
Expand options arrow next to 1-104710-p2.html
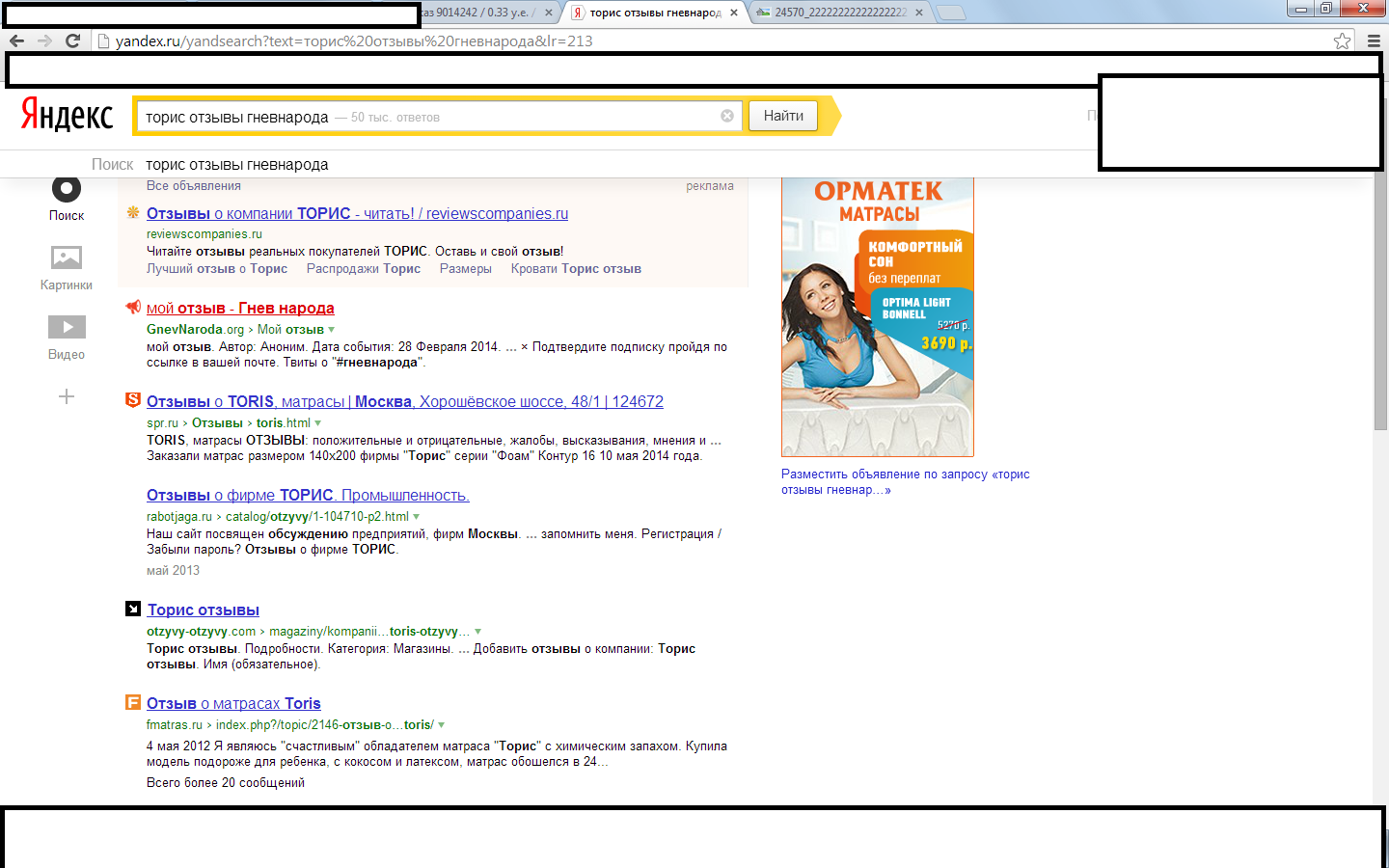click(x=417, y=517)
